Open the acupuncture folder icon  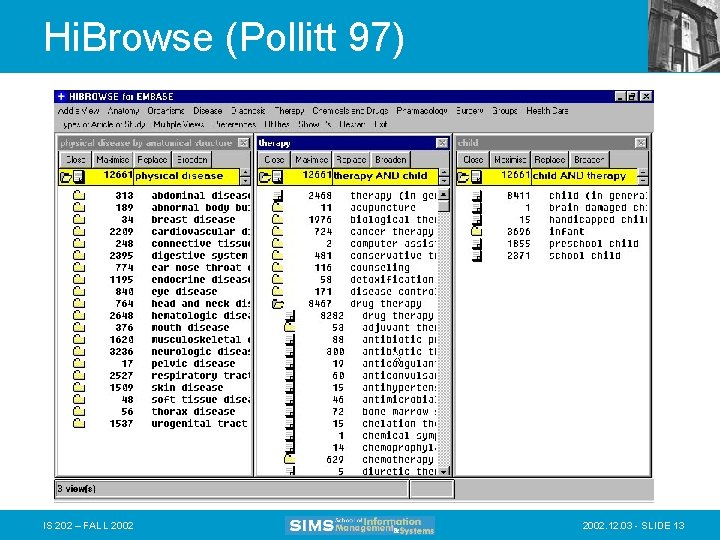277,207
